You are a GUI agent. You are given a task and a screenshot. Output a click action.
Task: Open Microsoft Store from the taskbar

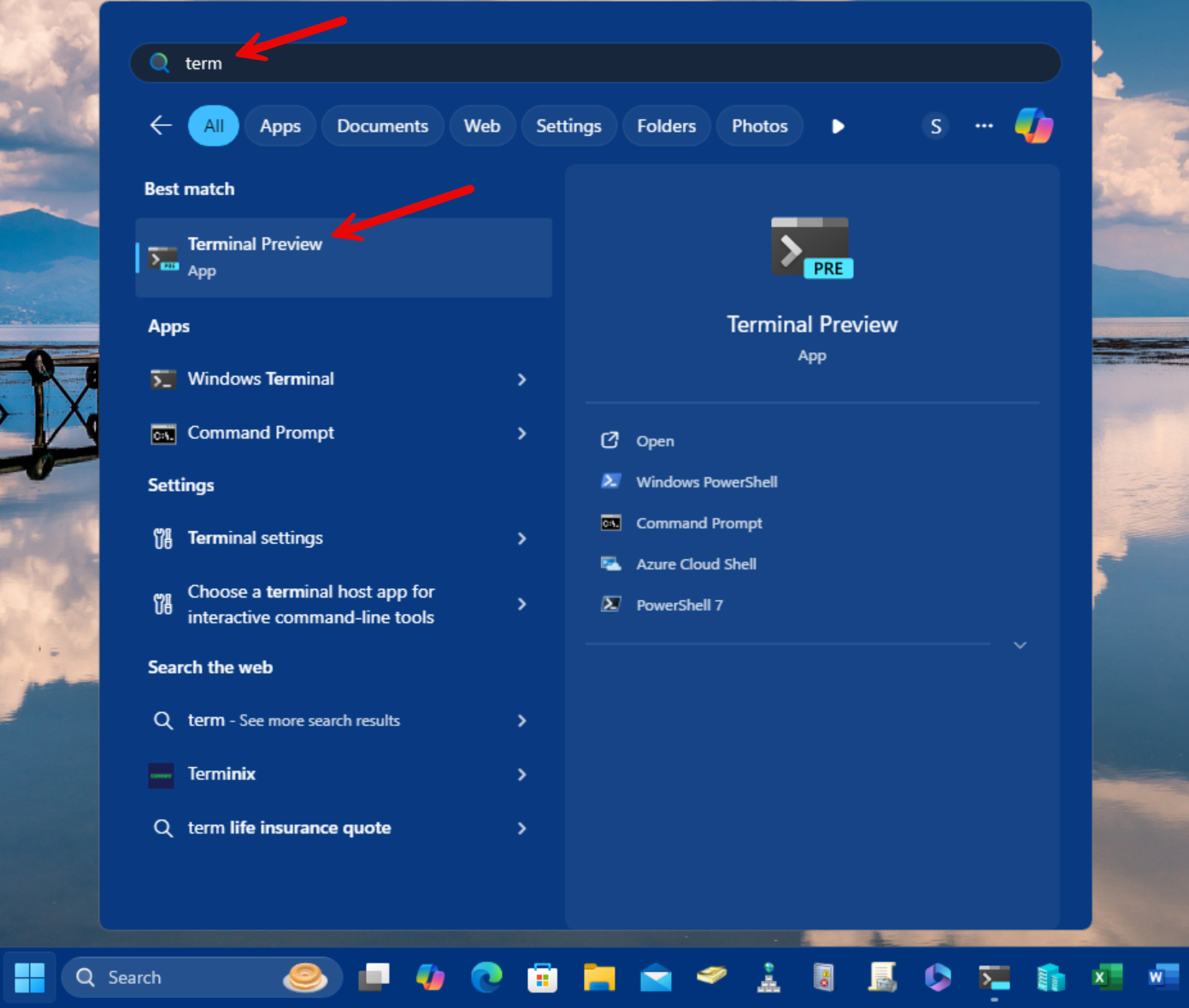[x=543, y=977]
